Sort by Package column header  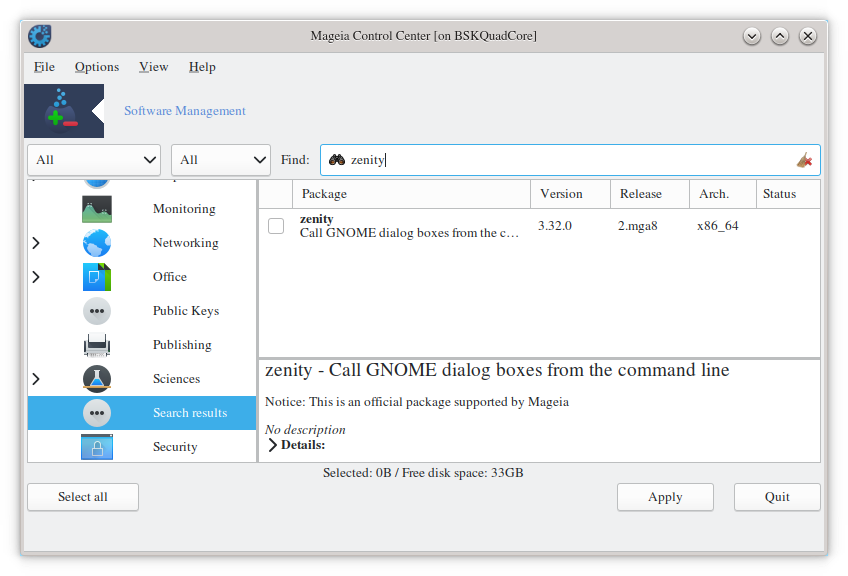coord(412,194)
